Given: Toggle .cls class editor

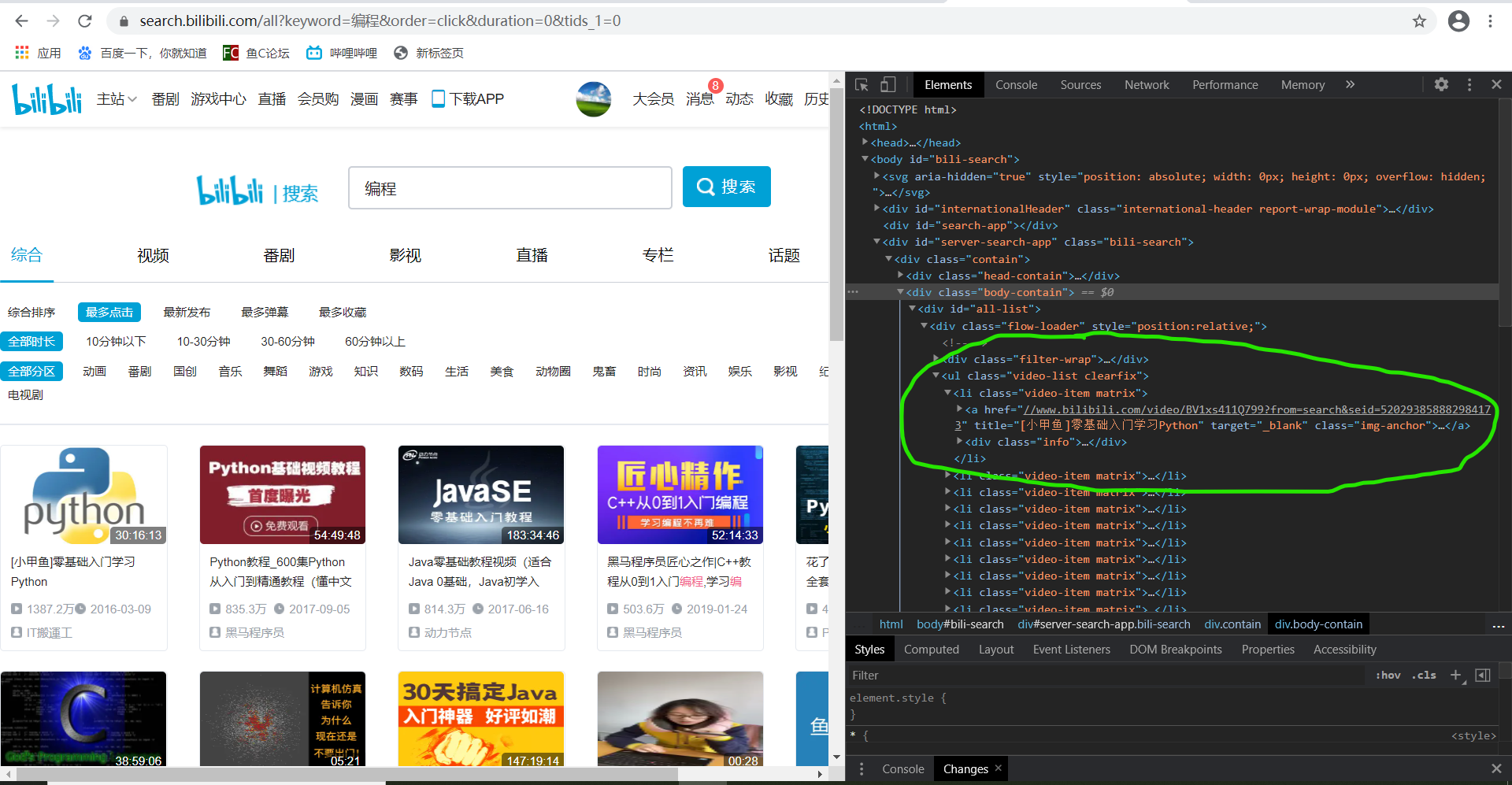Looking at the screenshot, I should click(x=1424, y=675).
